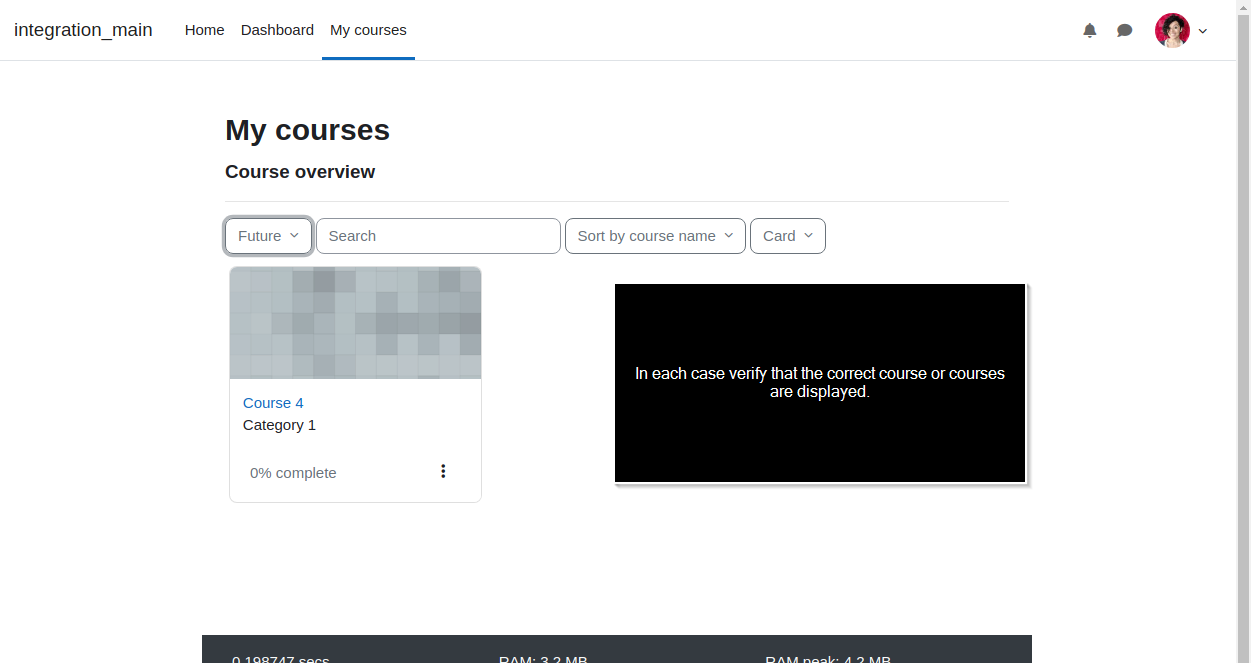Open the Course 4 link

[x=273, y=403]
